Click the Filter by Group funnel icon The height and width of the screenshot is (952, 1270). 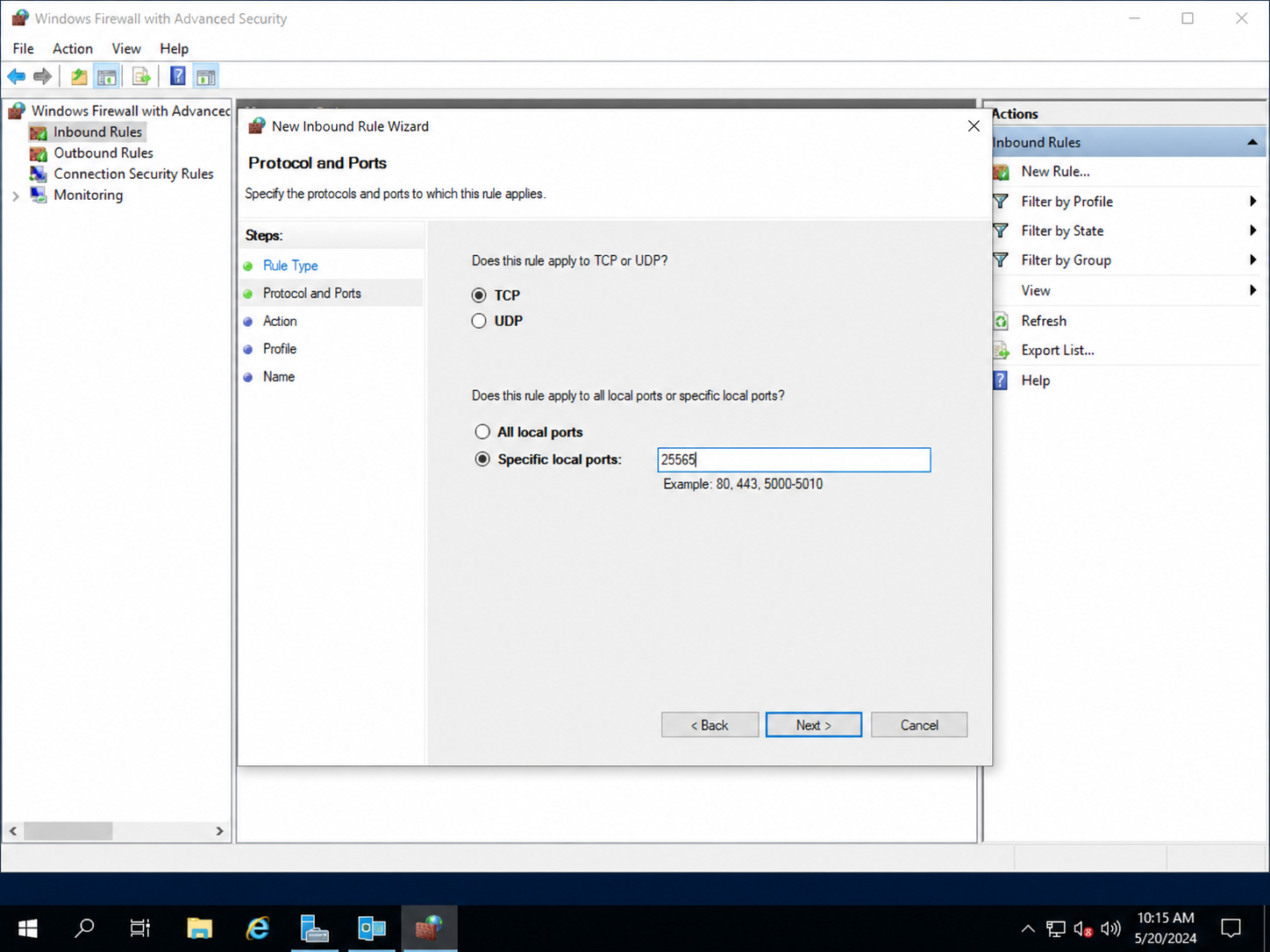click(1001, 260)
